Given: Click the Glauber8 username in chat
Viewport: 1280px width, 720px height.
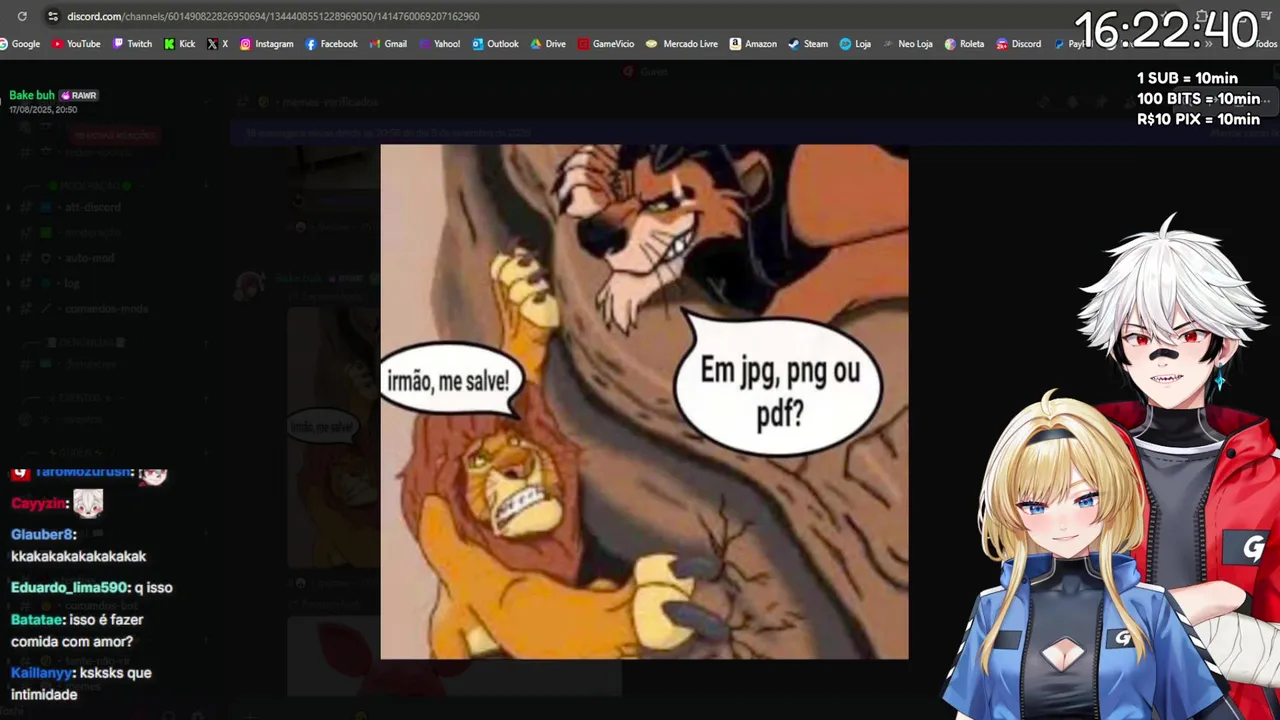Looking at the screenshot, I should (x=43, y=535).
